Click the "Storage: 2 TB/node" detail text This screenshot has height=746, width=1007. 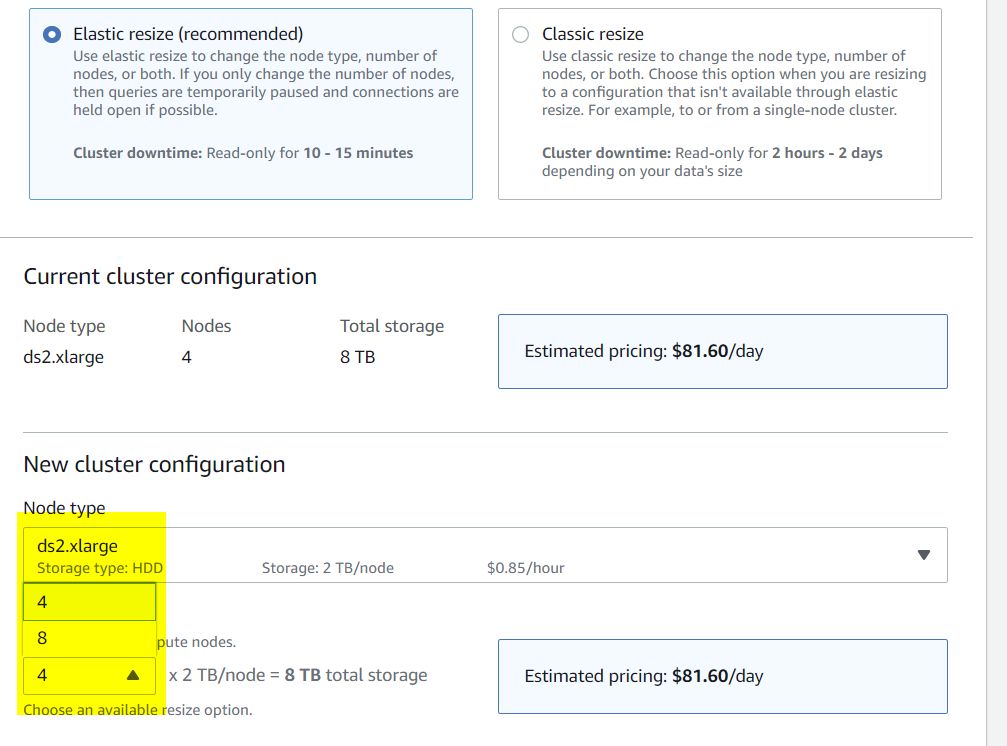327,568
